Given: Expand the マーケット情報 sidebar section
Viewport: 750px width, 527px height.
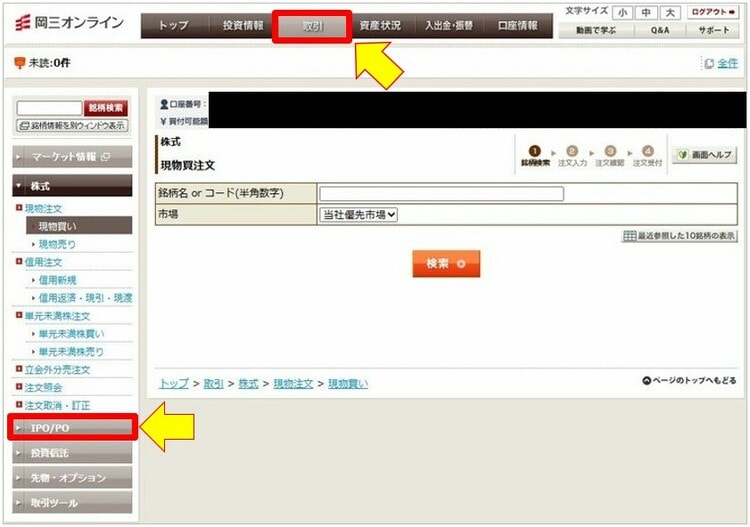Looking at the screenshot, I should coord(72,157).
